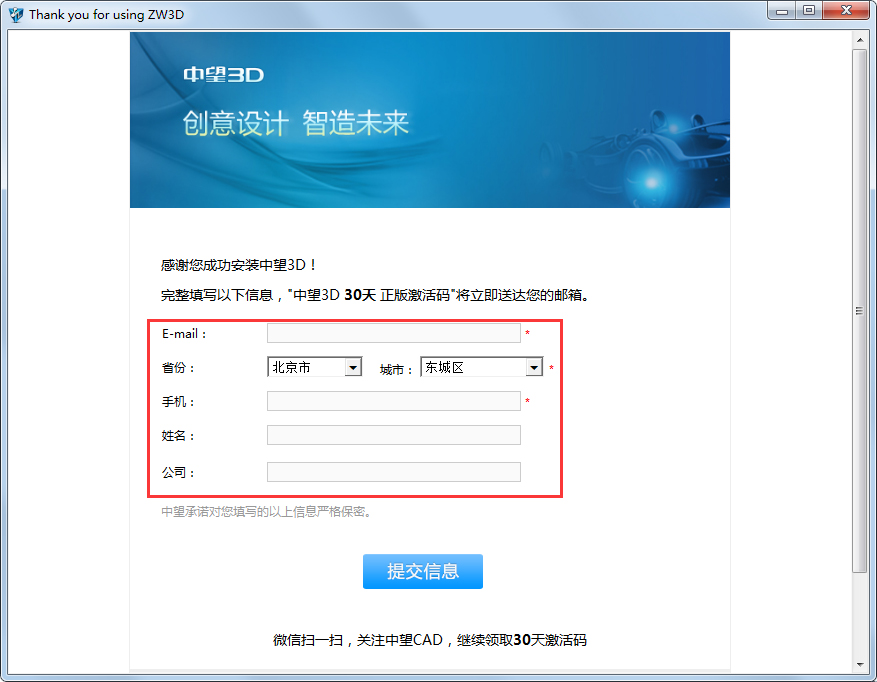Click the ZW3D app icon in title bar
Image resolution: width=877 pixels, height=682 pixels.
coord(16,14)
